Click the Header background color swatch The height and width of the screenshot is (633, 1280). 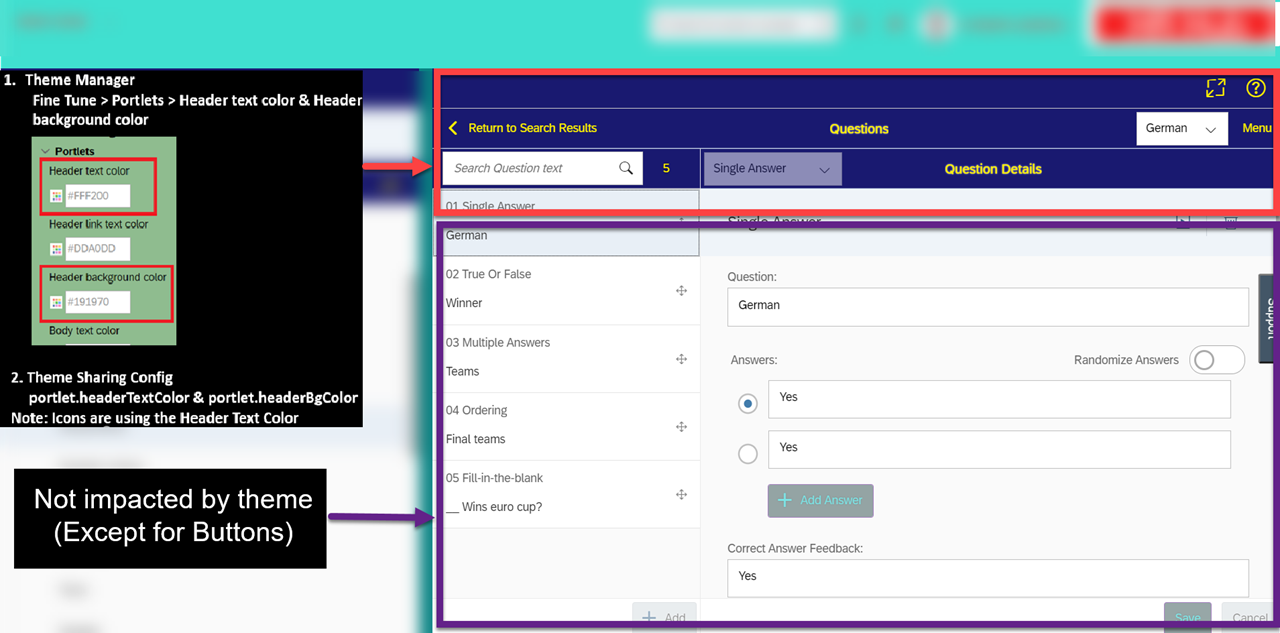(57, 302)
